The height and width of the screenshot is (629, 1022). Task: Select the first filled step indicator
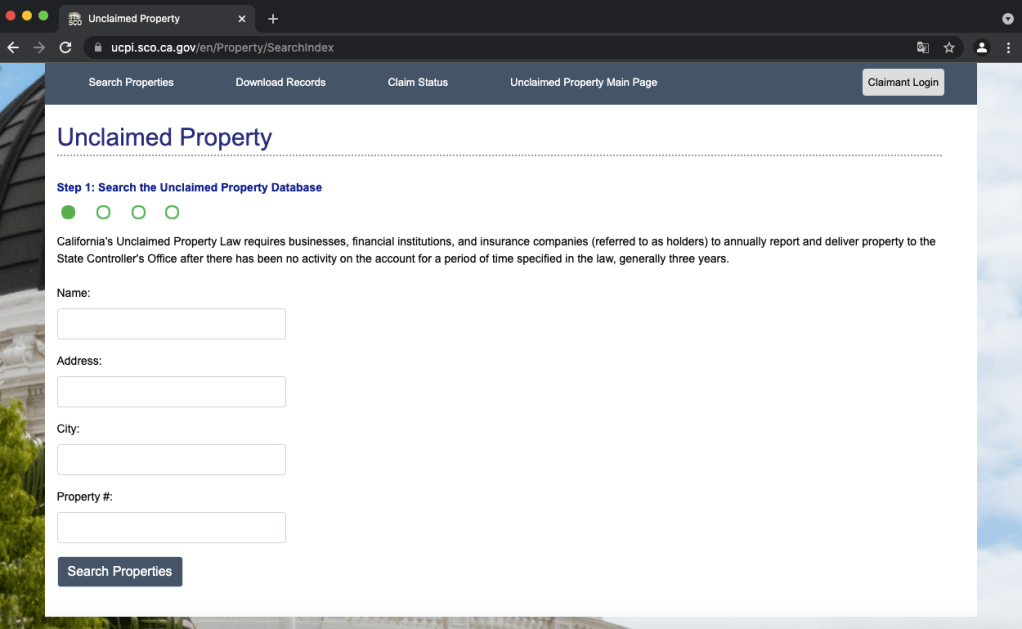click(68, 212)
